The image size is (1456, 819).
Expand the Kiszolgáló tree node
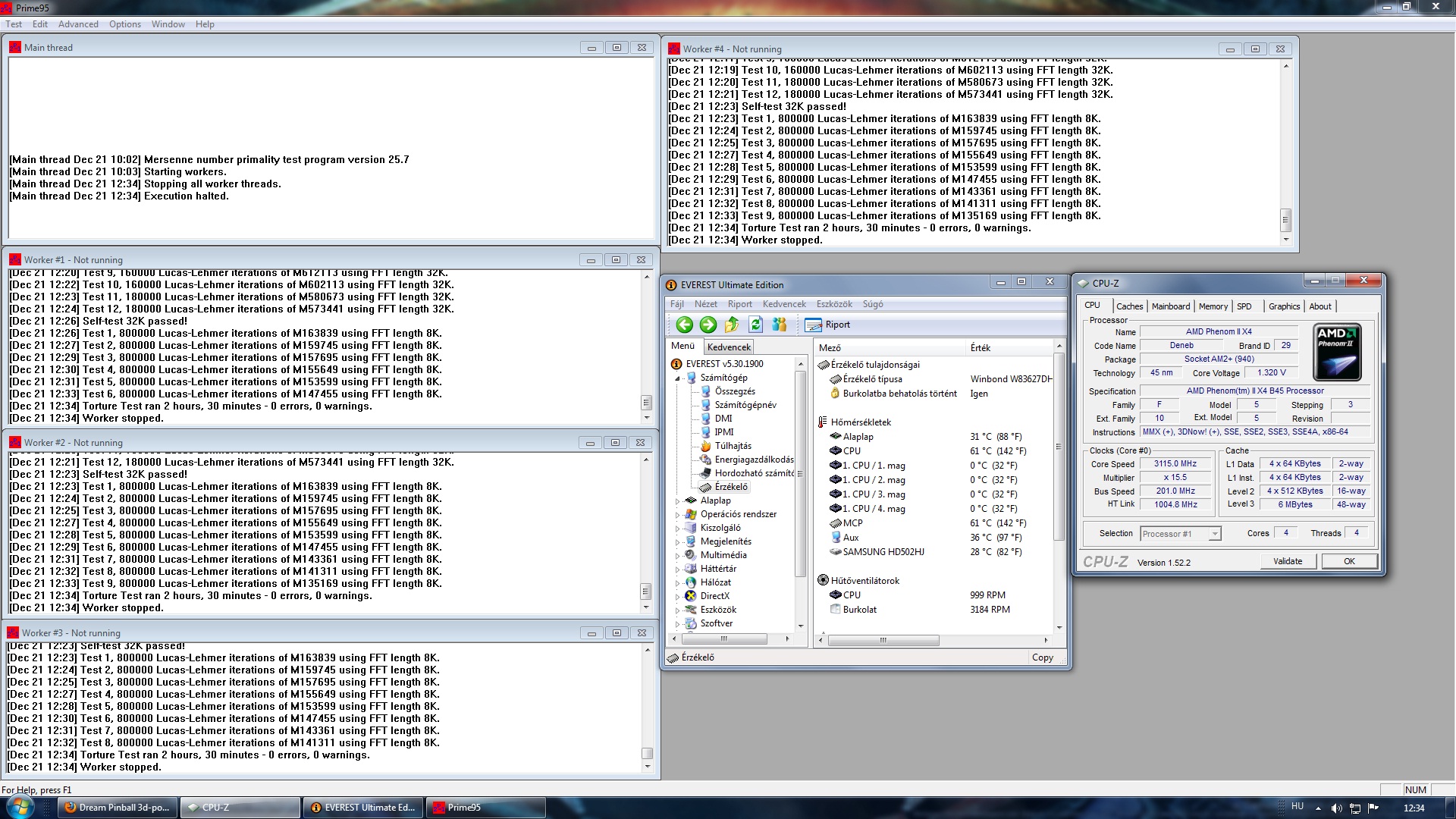point(678,528)
